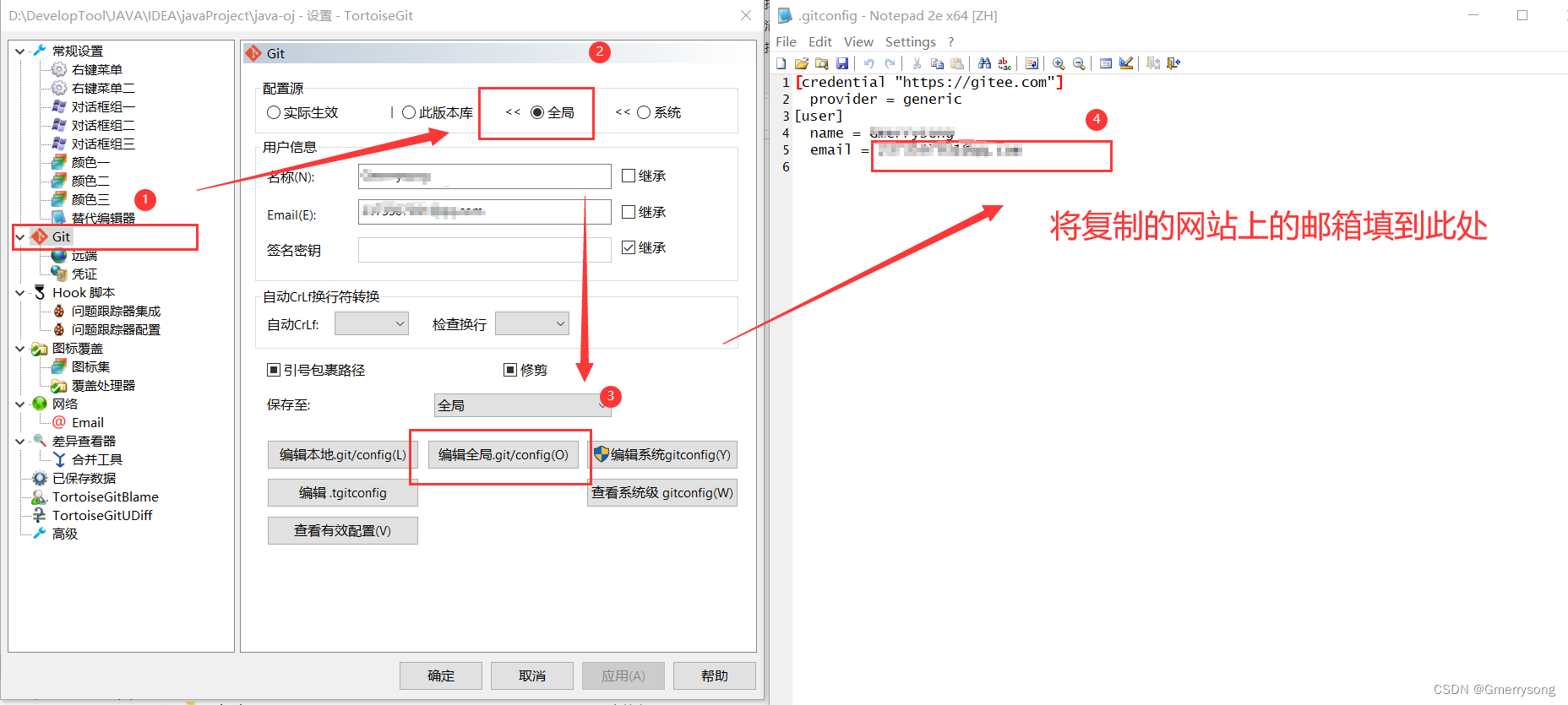Open the File menu in Notepad2
1568x705 pixels.
point(786,41)
